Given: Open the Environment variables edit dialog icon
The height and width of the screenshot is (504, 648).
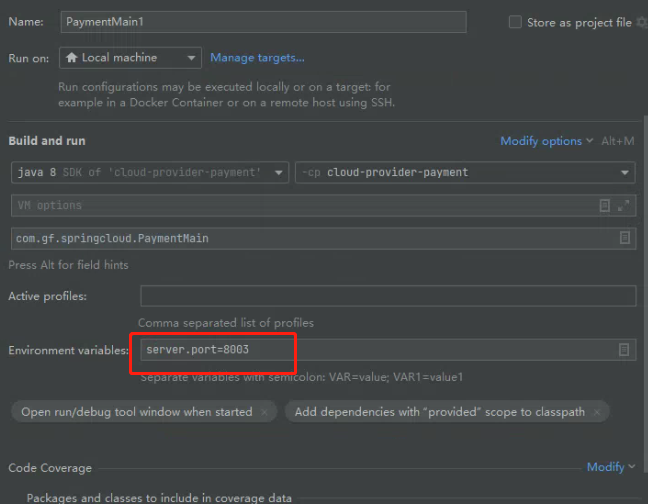Looking at the screenshot, I should coord(624,349).
